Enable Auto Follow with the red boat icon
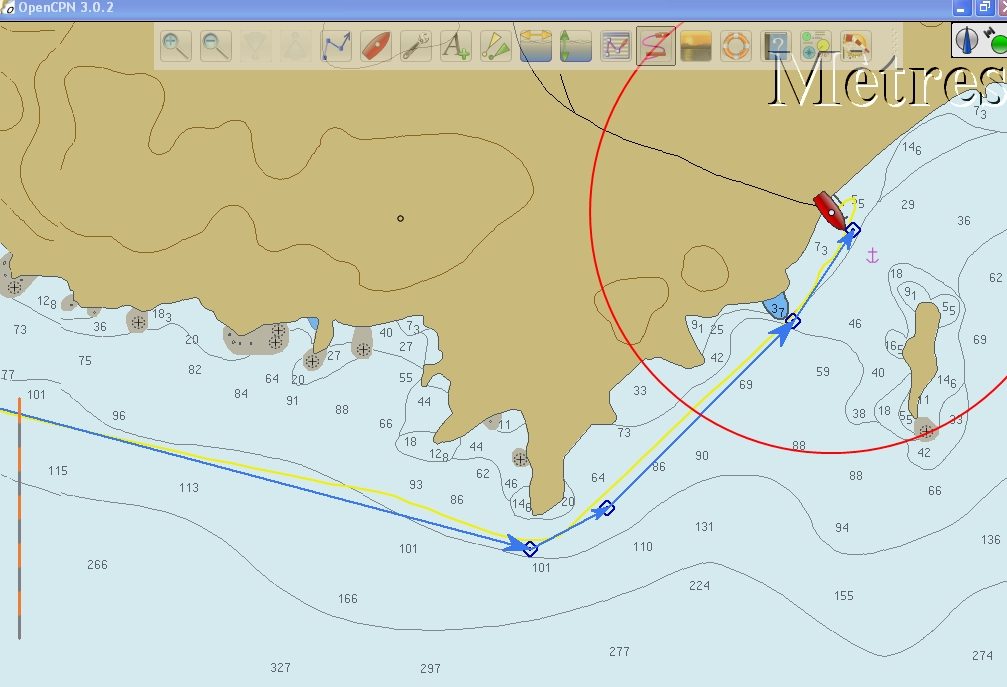 (x=376, y=46)
